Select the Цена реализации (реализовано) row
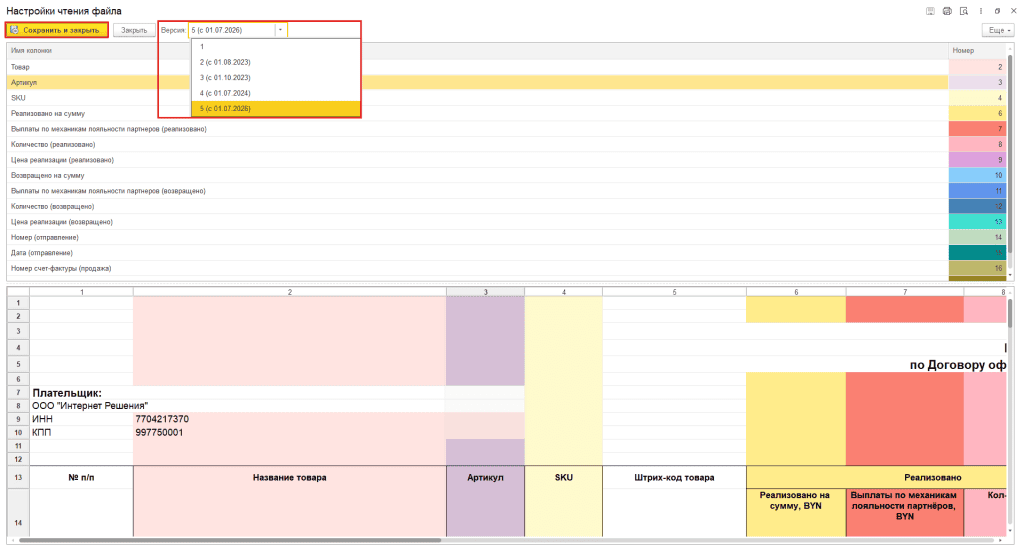 (477, 160)
